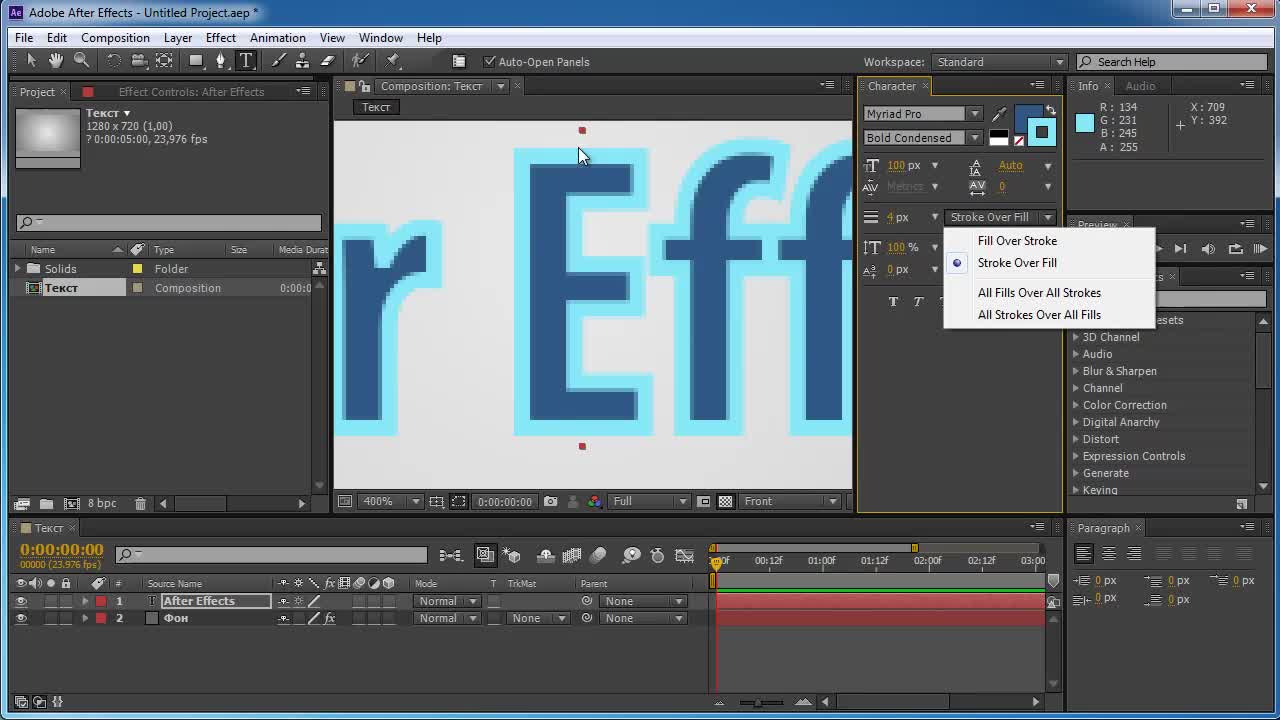Screen dimensions: 1280x720
Task: Select All Fills Over All Strokes
Action: click(1039, 293)
